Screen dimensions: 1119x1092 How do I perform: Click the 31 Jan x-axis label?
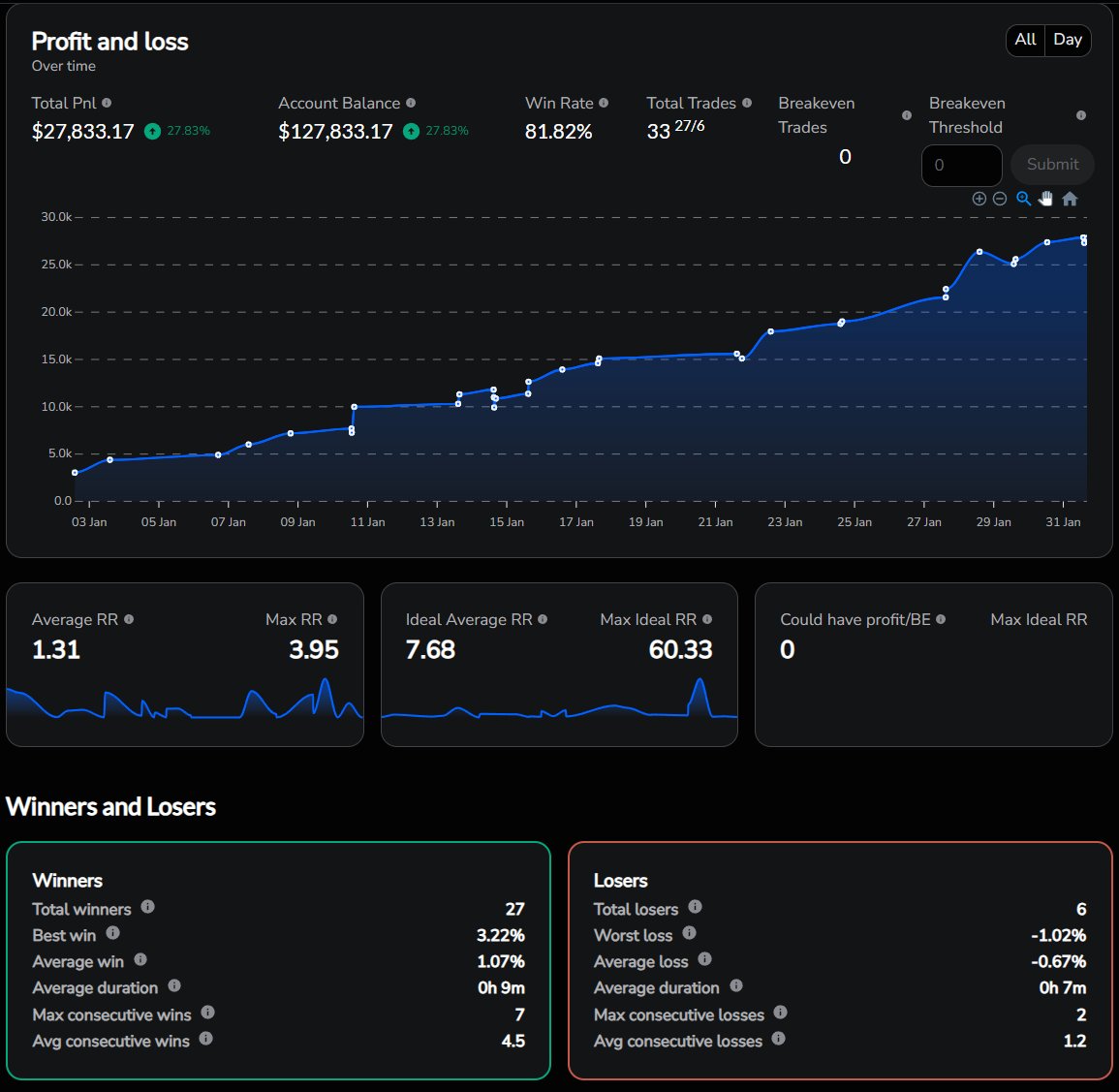point(1063,522)
